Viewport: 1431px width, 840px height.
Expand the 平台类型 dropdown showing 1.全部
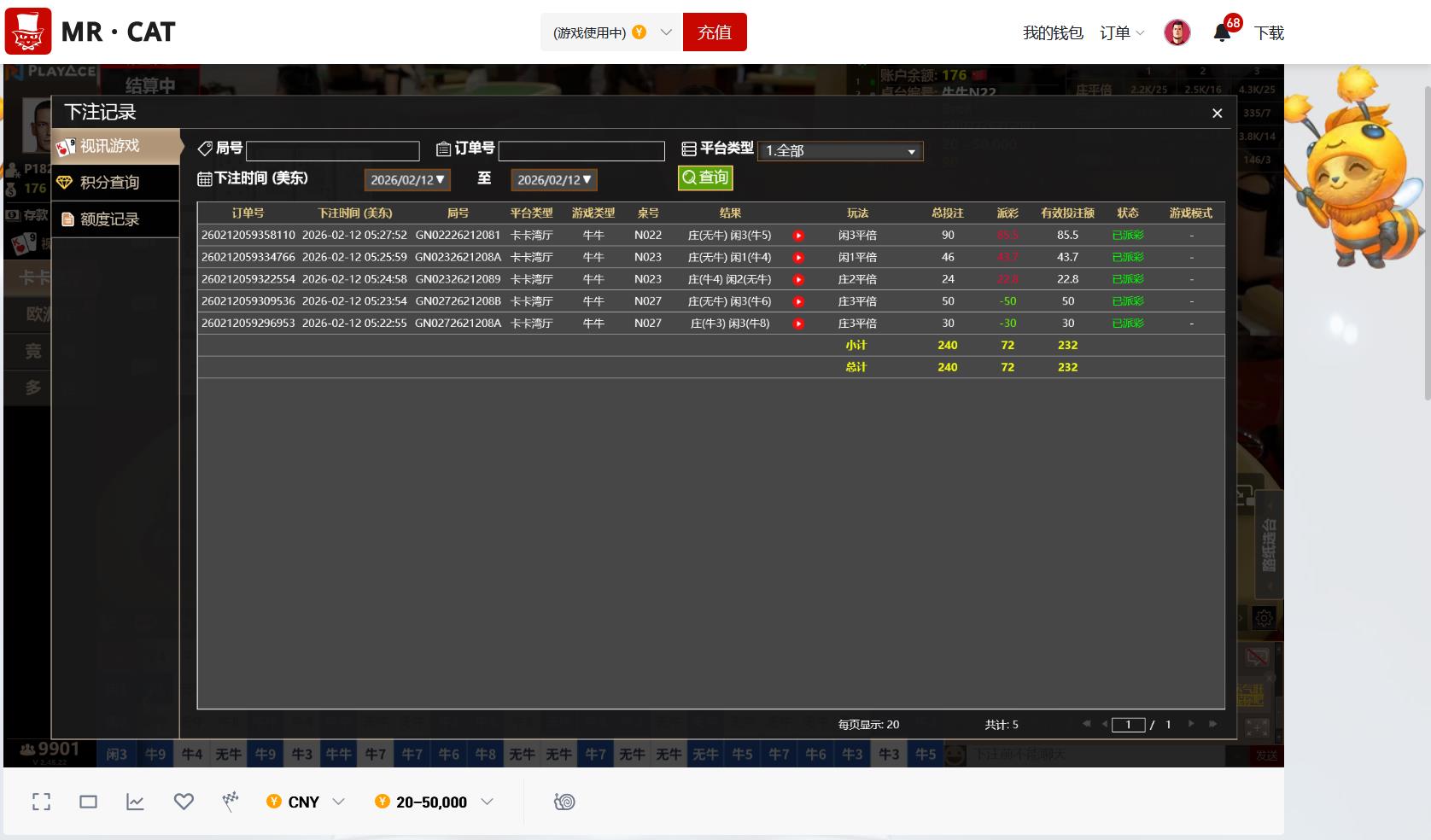(839, 151)
